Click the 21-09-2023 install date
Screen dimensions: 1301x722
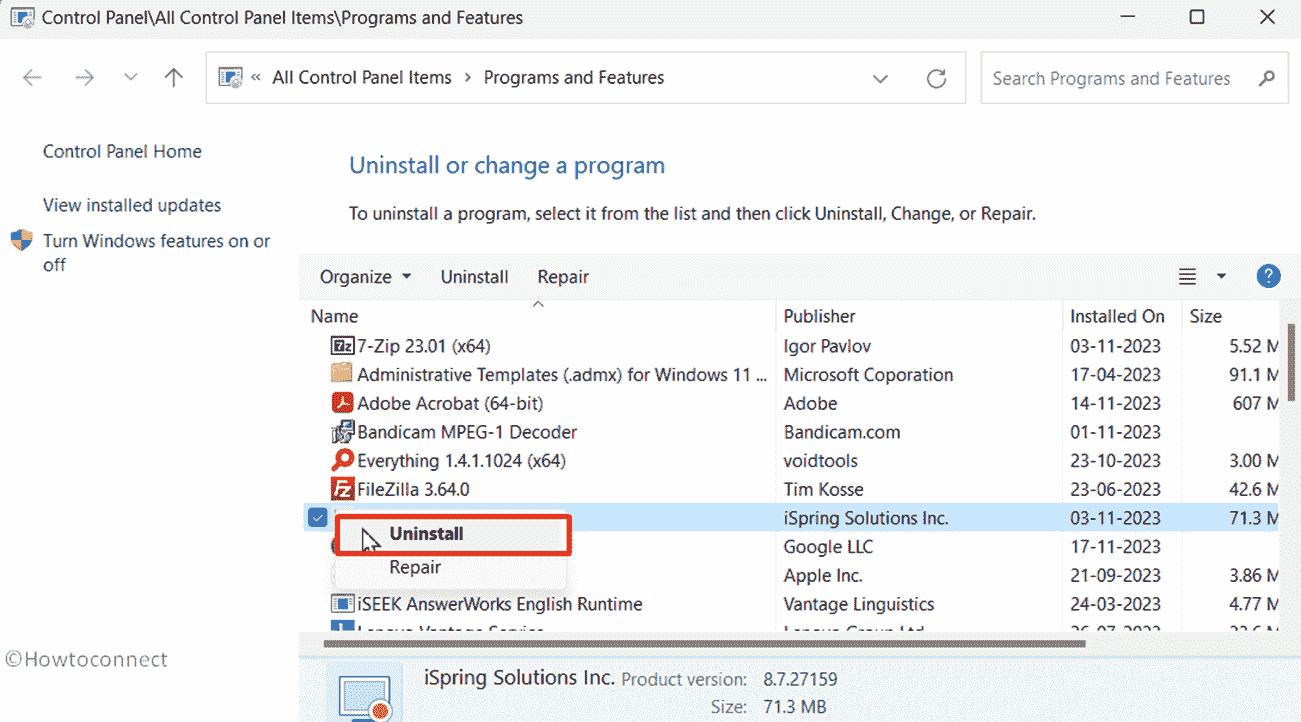pos(1115,576)
